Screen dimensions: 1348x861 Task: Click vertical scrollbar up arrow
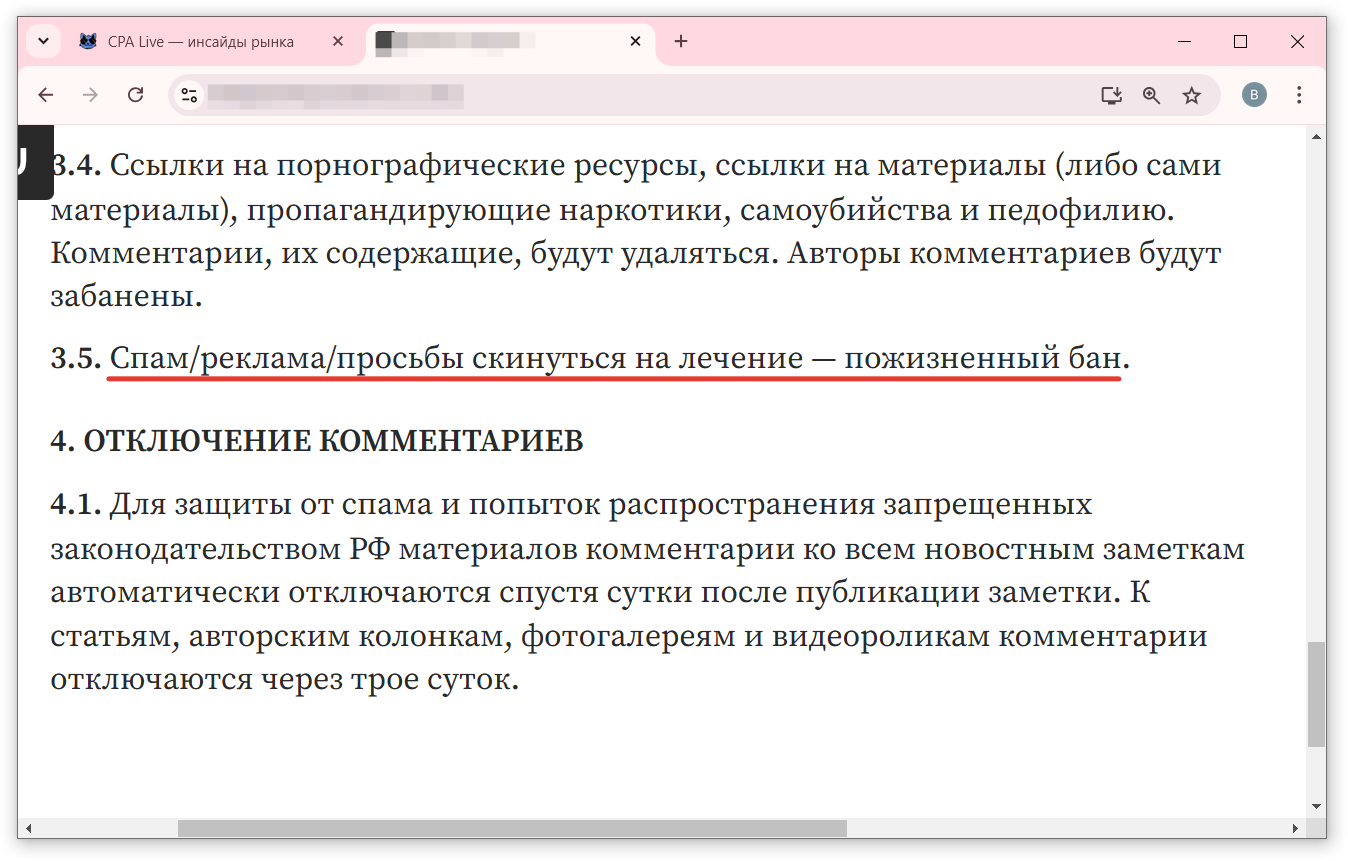click(x=1316, y=135)
